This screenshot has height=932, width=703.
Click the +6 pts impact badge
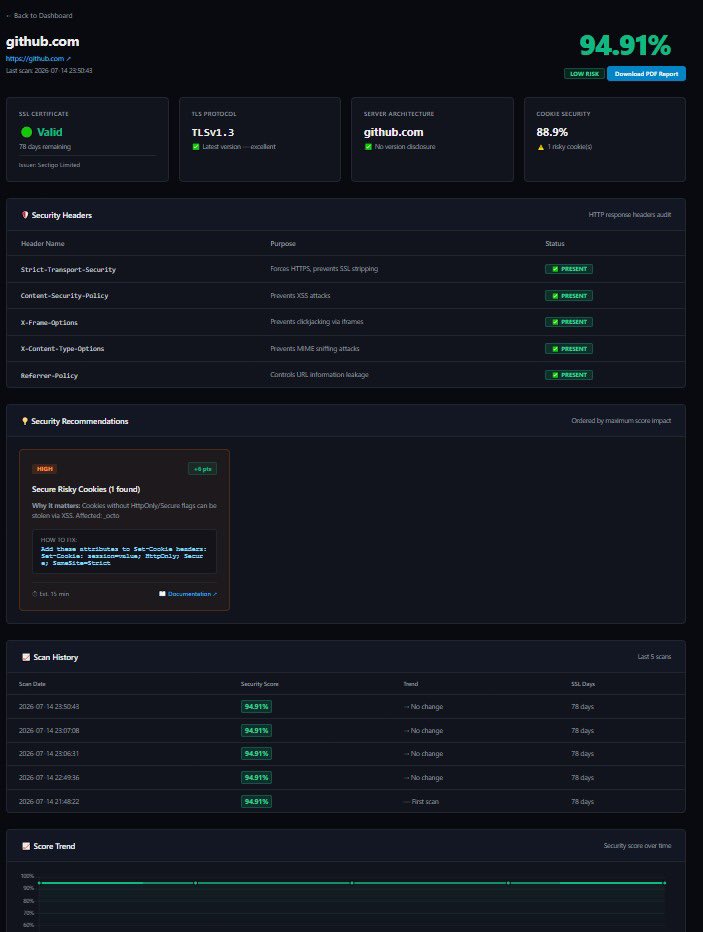202,469
